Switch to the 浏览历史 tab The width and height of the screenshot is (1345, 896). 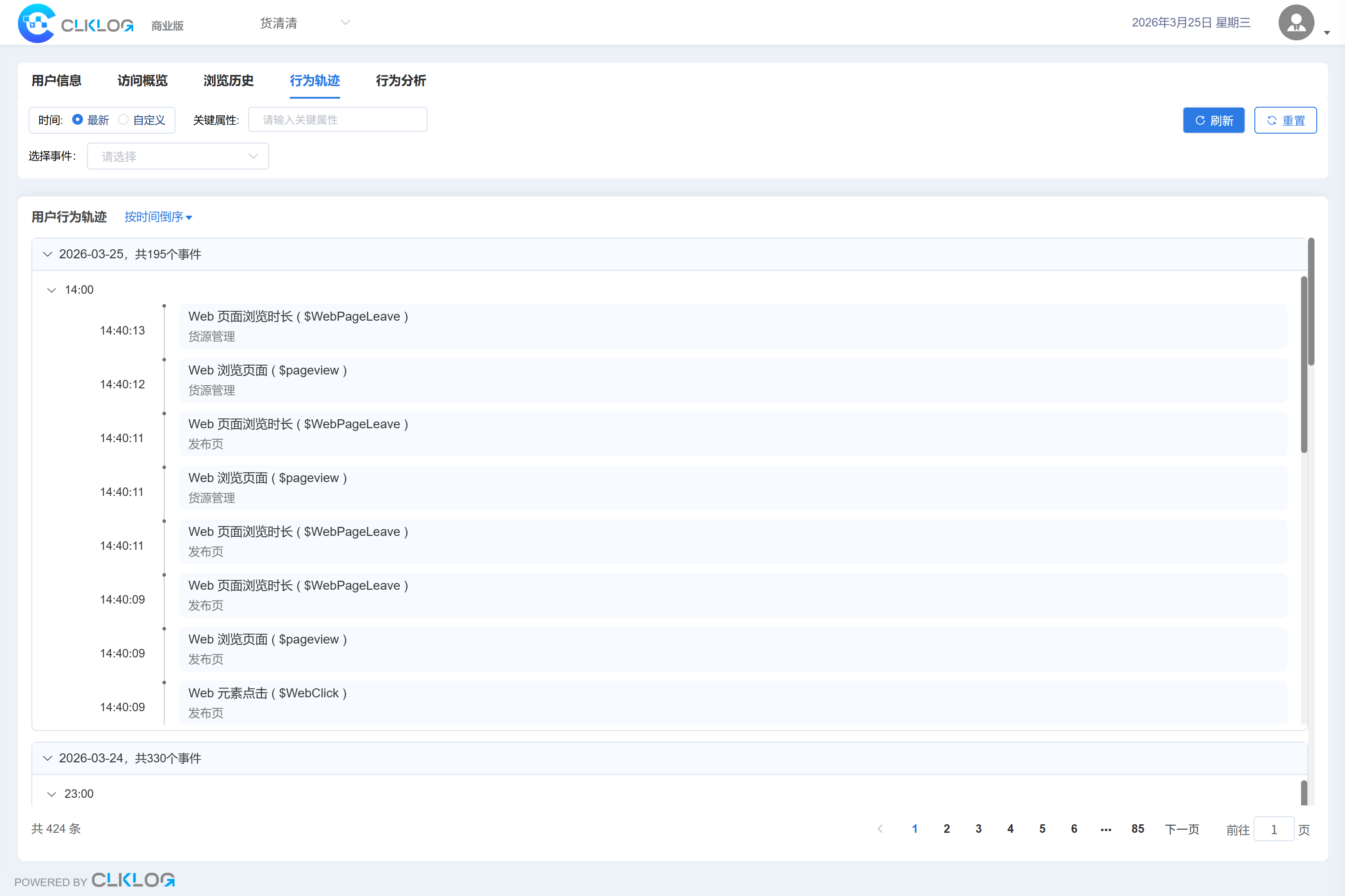[228, 81]
